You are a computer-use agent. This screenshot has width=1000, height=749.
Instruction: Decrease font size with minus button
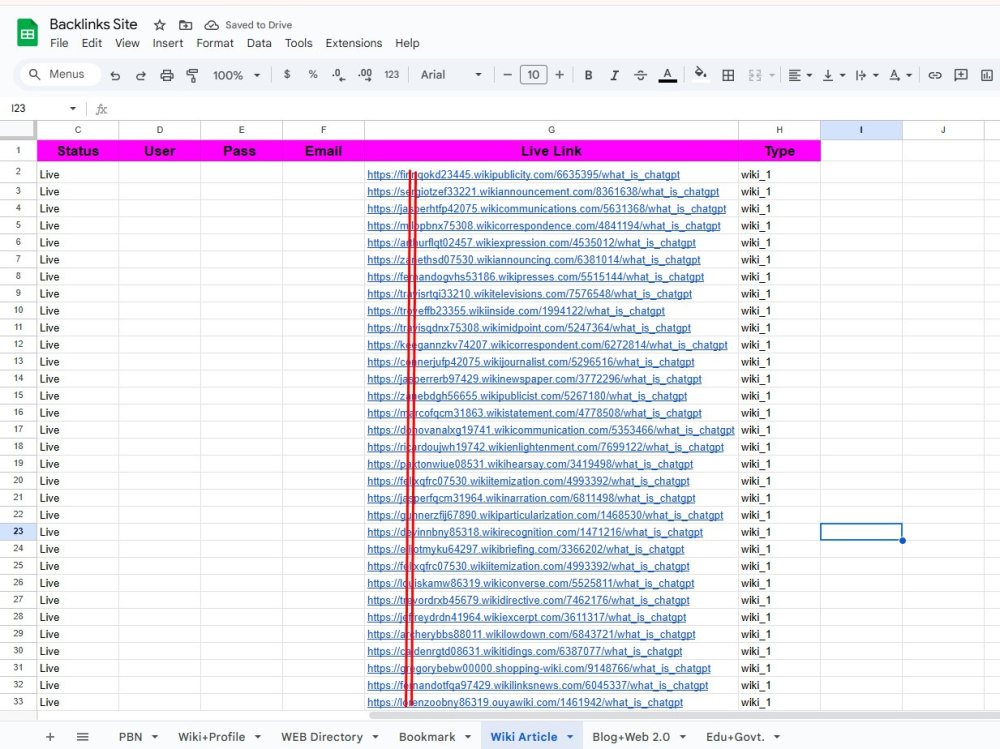[508, 75]
